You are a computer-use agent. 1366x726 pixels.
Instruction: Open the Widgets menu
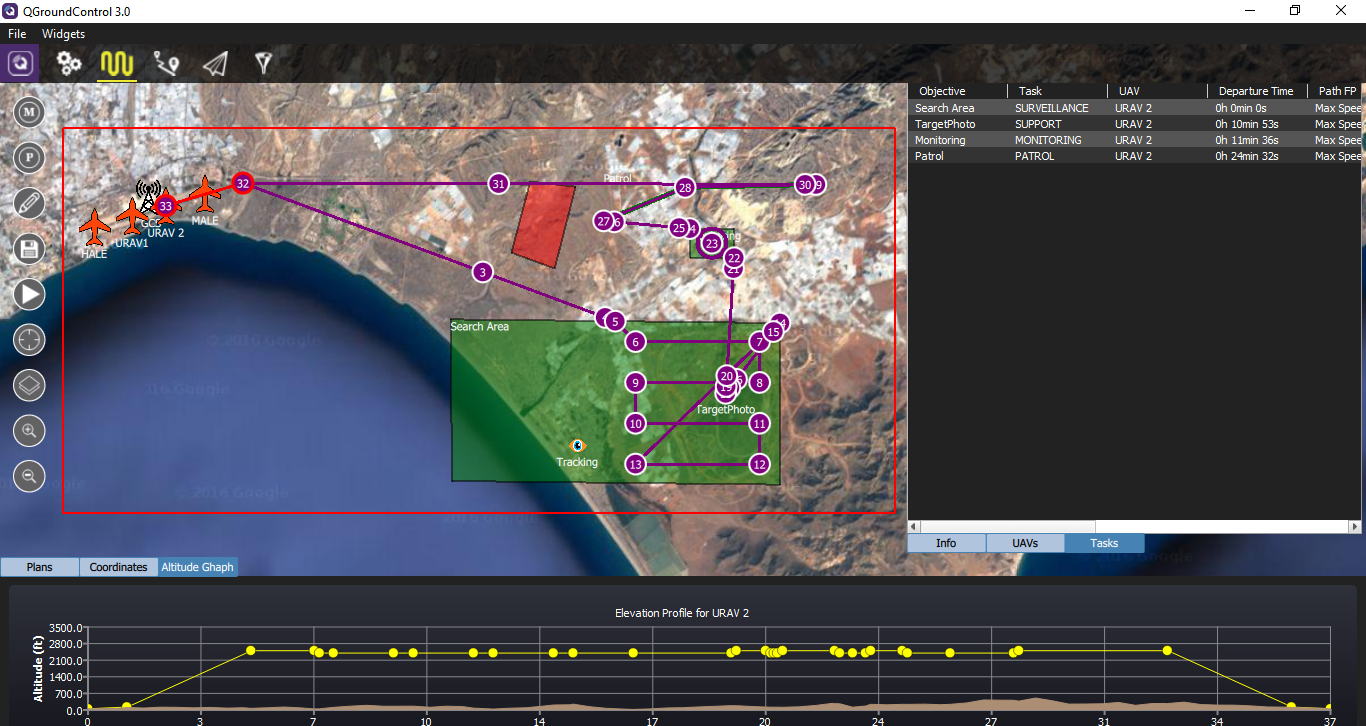click(63, 34)
